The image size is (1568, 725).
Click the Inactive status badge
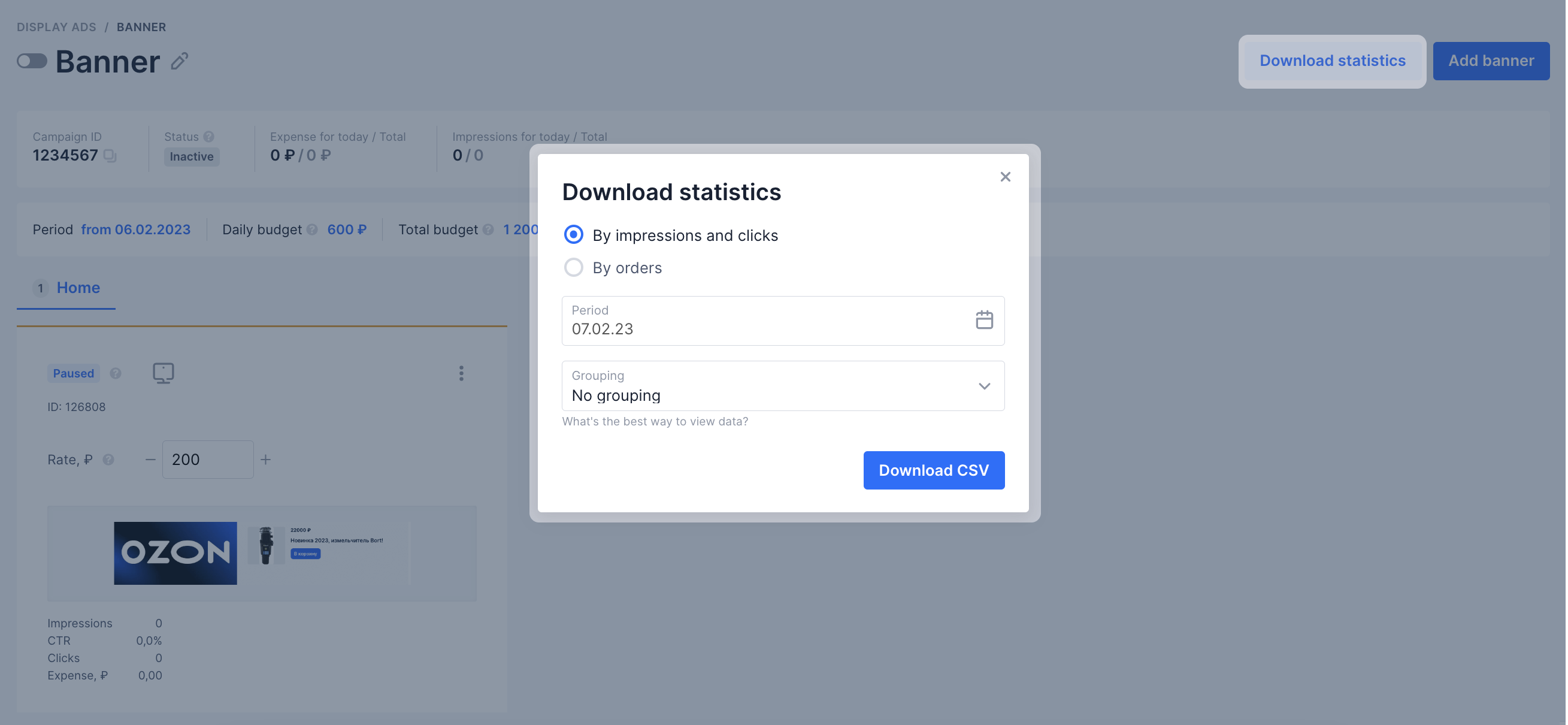(192, 156)
